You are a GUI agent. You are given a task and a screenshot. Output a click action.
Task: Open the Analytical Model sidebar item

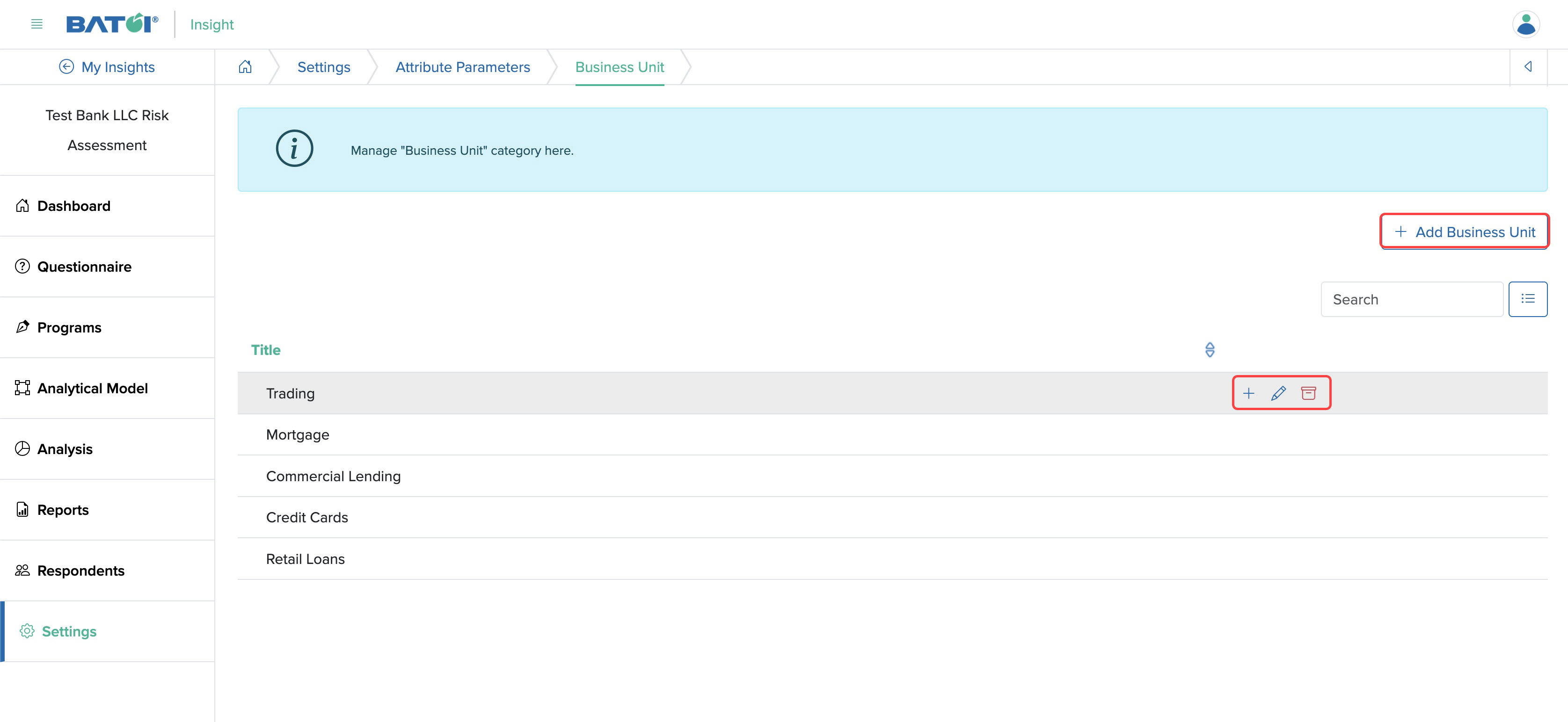click(x=107, y=389)
